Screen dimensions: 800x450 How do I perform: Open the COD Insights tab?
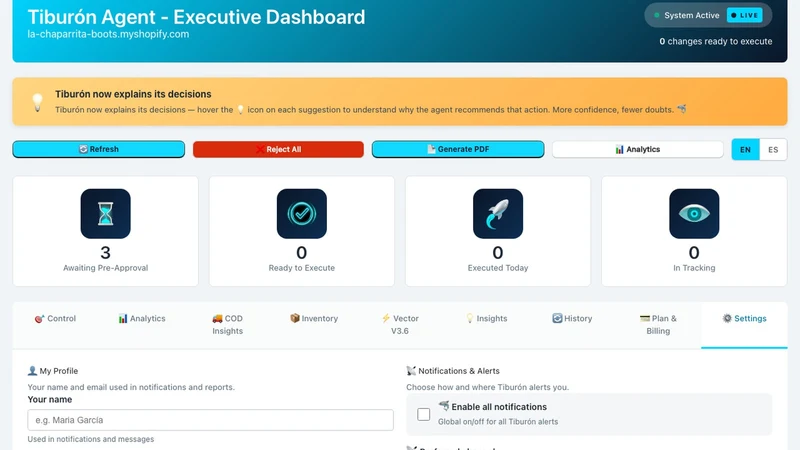pyautogui.click(x=228, y=324)
